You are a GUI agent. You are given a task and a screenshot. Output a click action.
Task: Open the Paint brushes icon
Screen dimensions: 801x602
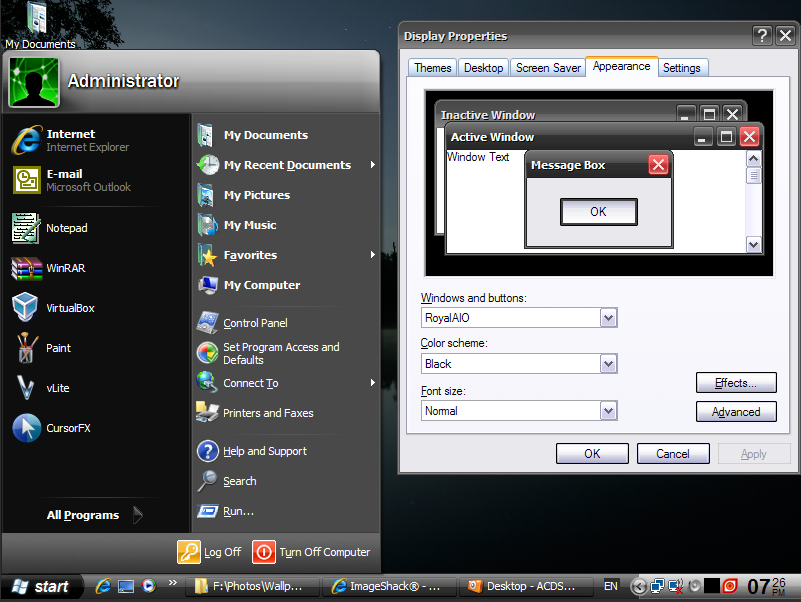[x=27, y=348]
